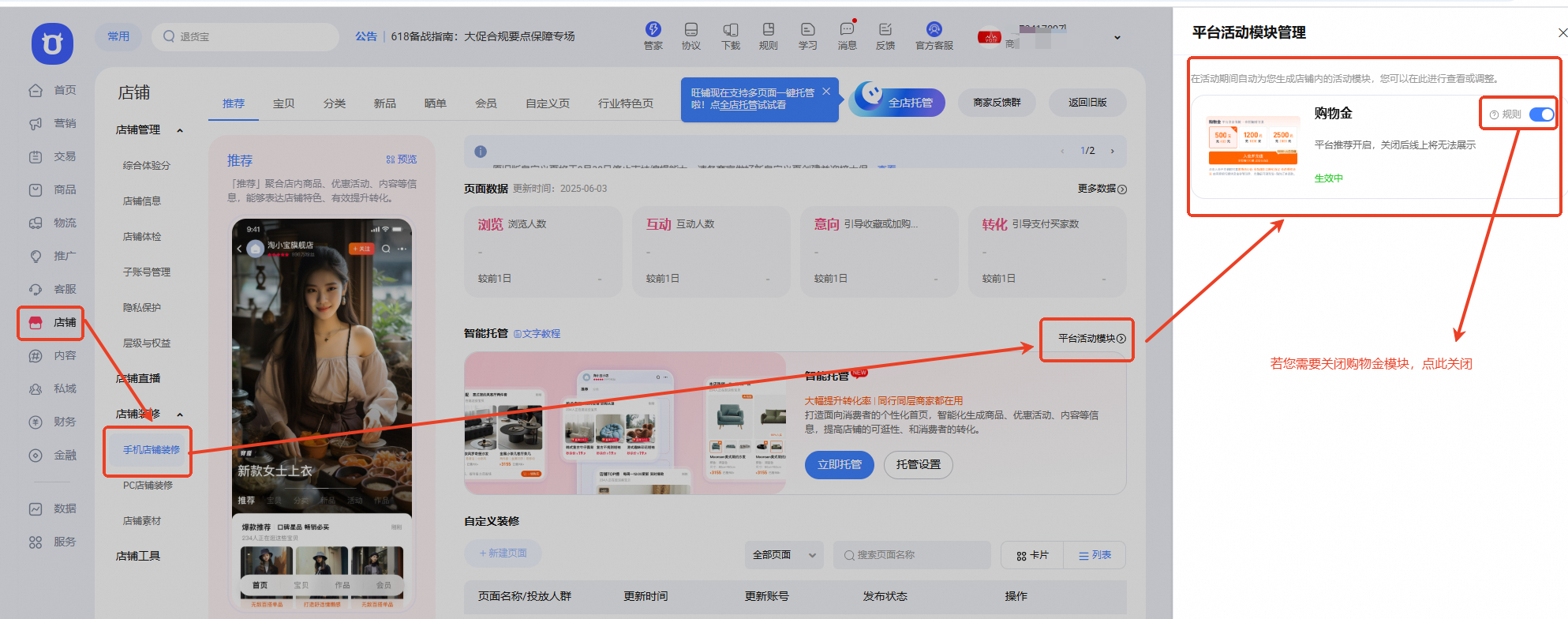
Task: Open 推广 in left sidebar
Action: [53, 256]
